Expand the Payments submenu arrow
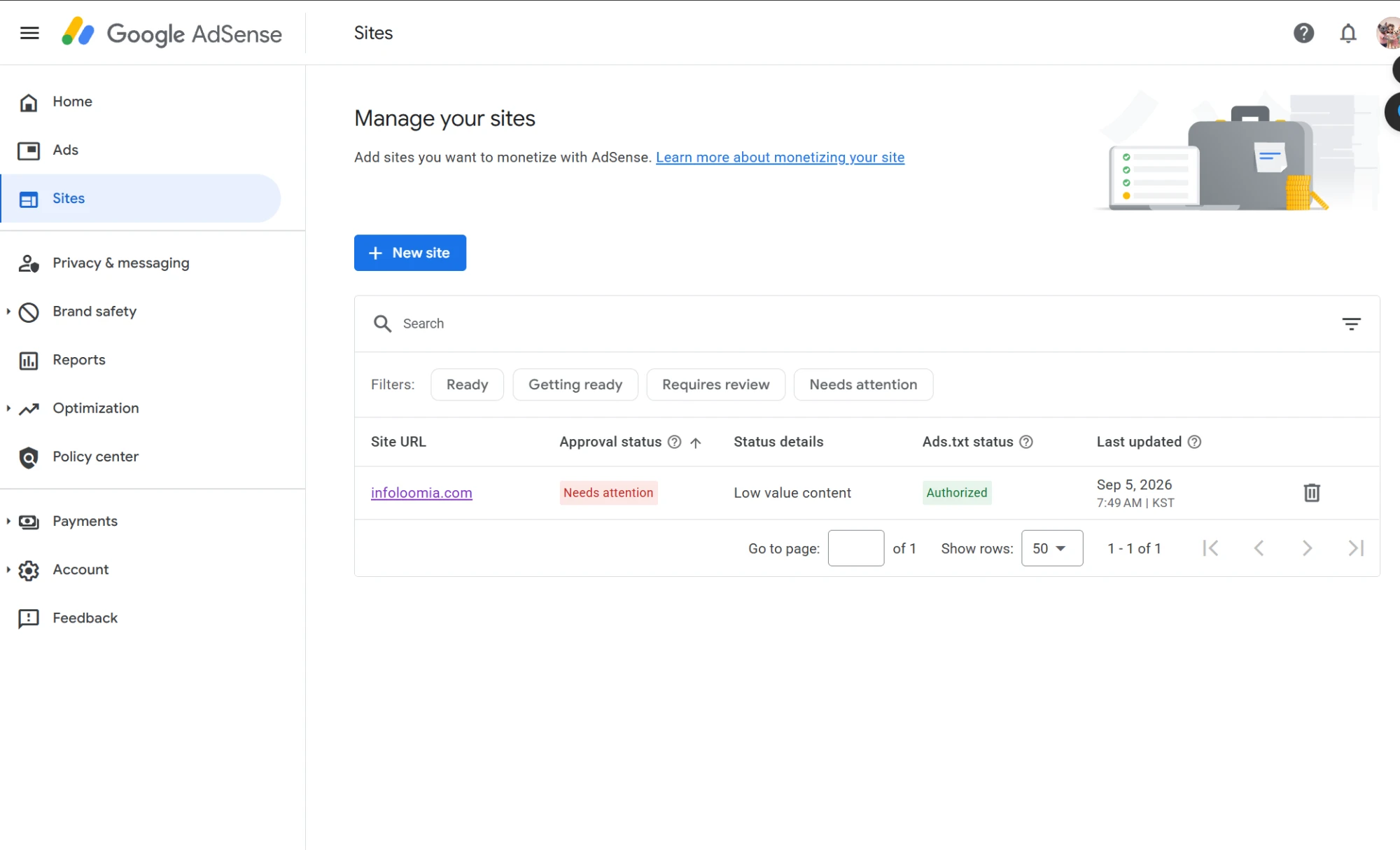 point(8,521)
